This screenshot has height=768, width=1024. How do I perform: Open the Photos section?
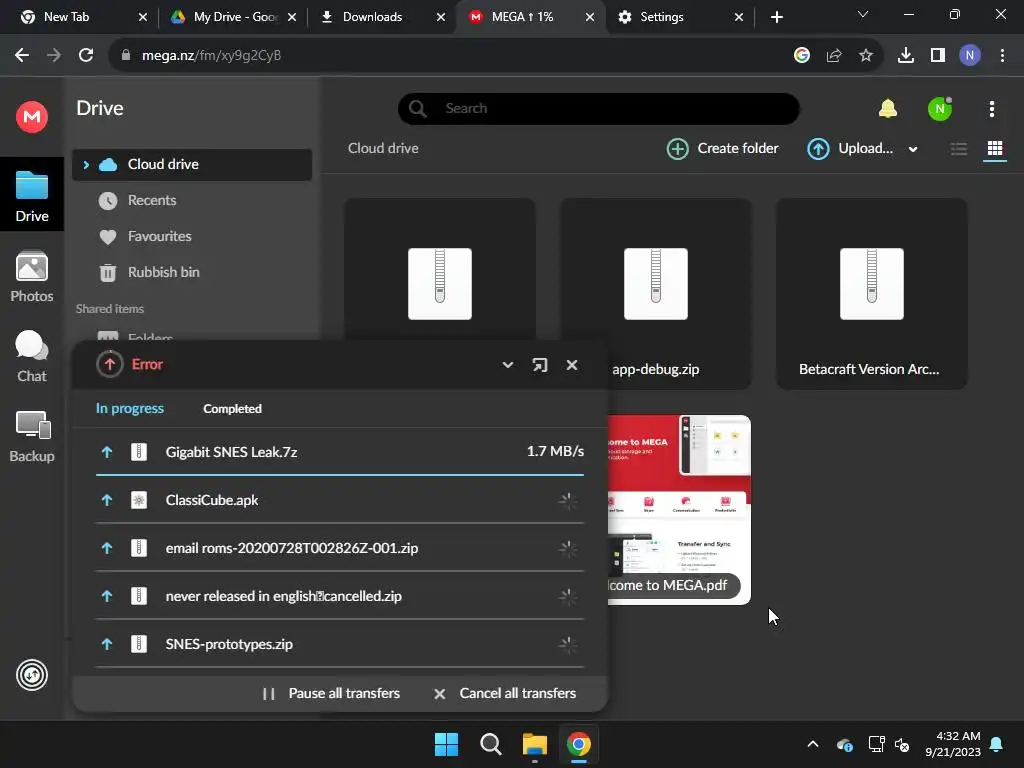click(x=31, y=276)
